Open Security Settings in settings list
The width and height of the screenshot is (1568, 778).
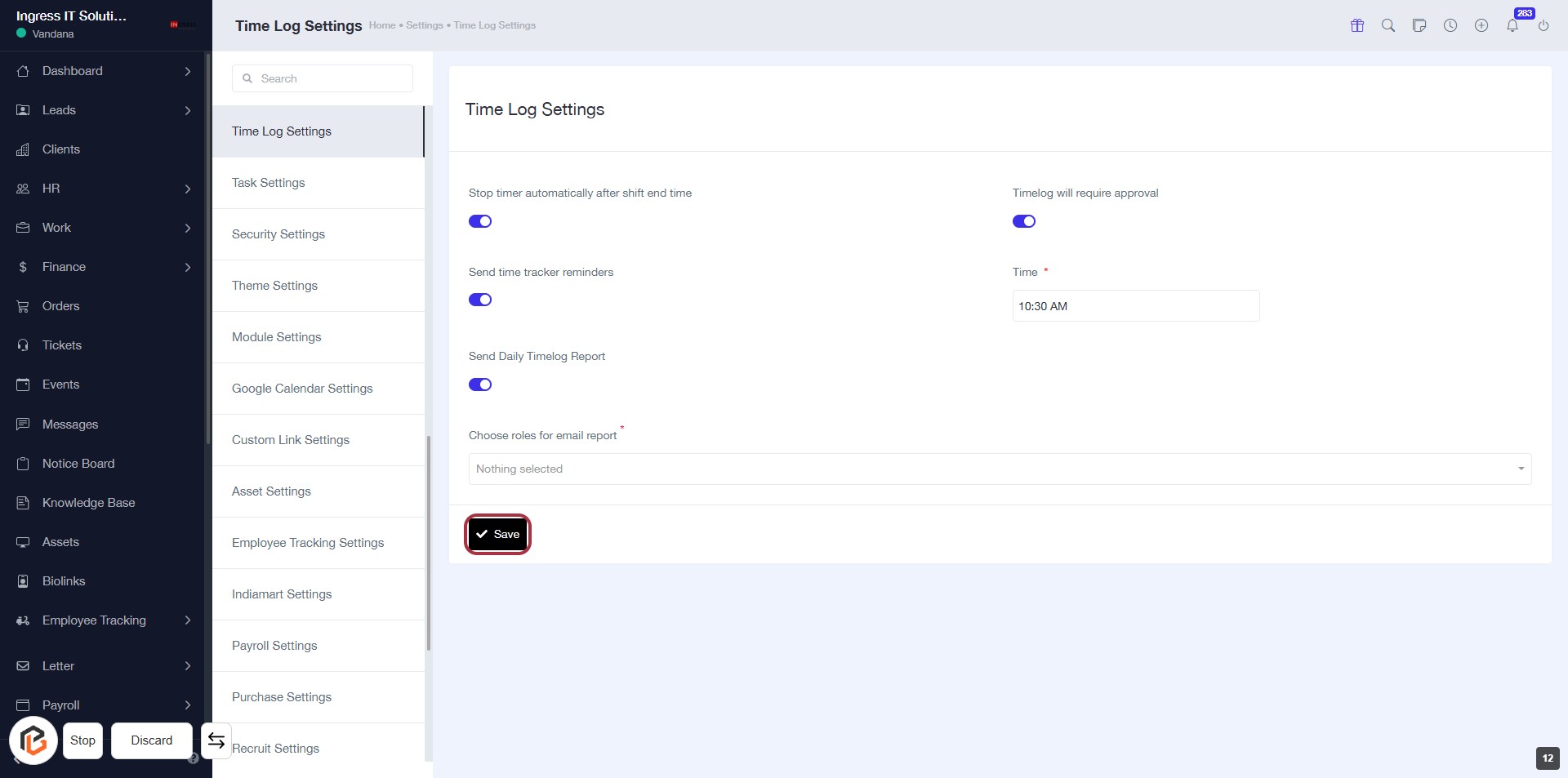[x=278, y=234]
